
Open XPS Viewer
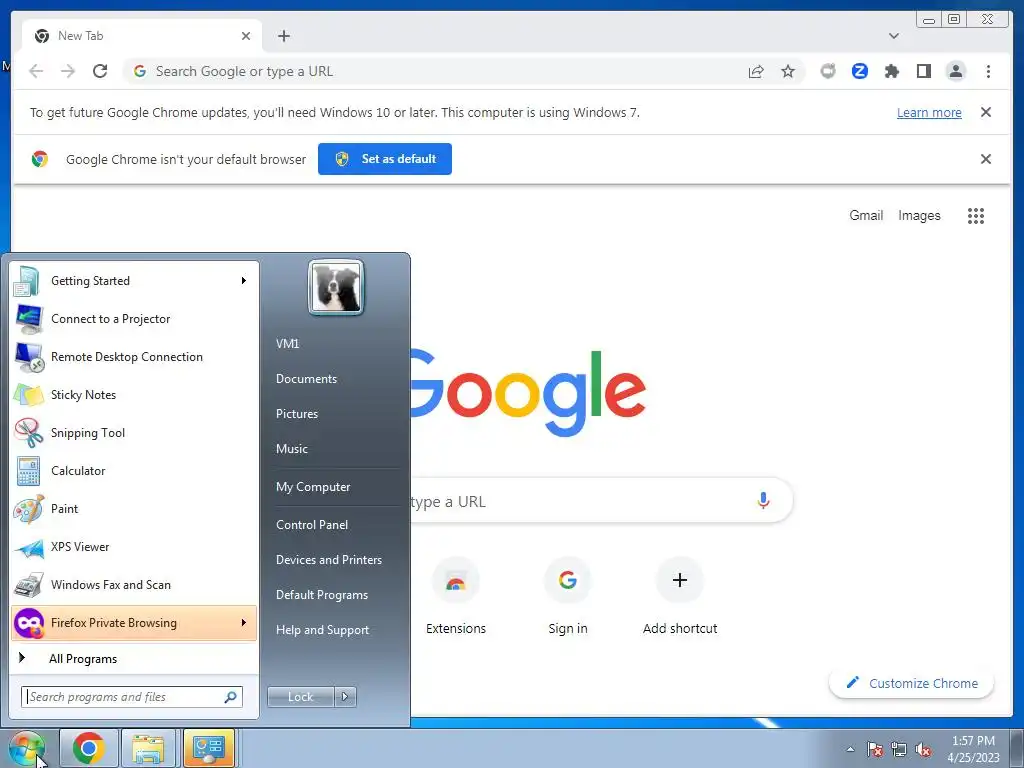[x=134, y=547]
